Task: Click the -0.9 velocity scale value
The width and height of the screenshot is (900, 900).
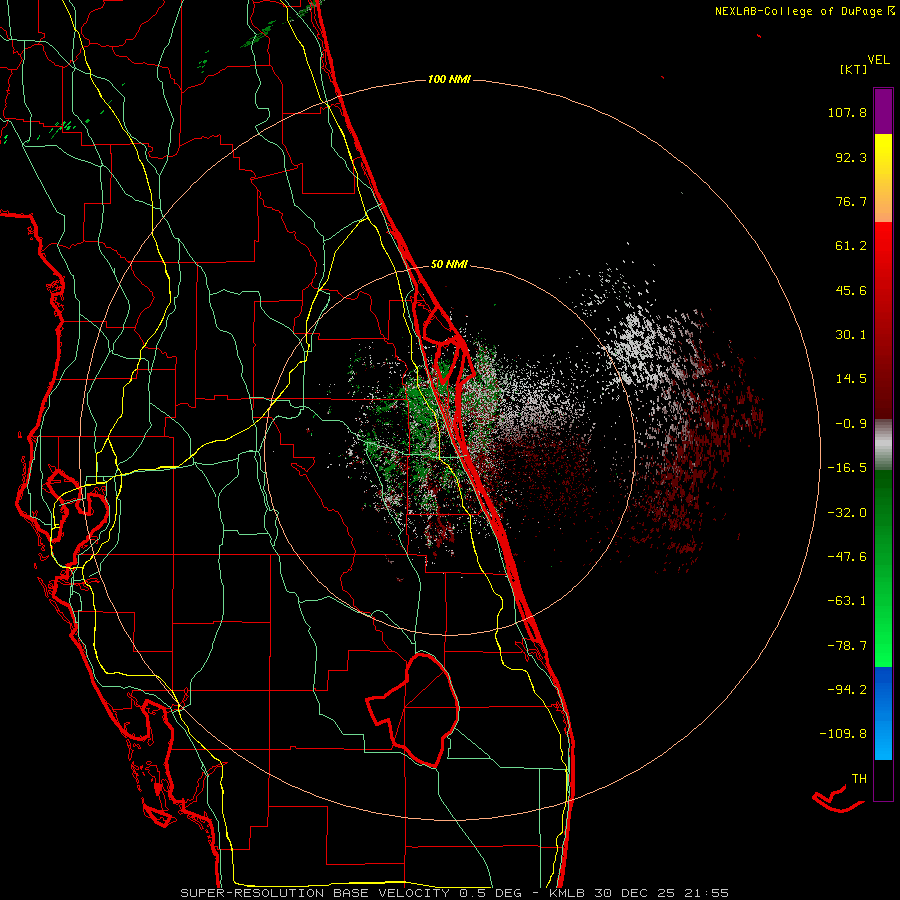Action: pos(851,424)
